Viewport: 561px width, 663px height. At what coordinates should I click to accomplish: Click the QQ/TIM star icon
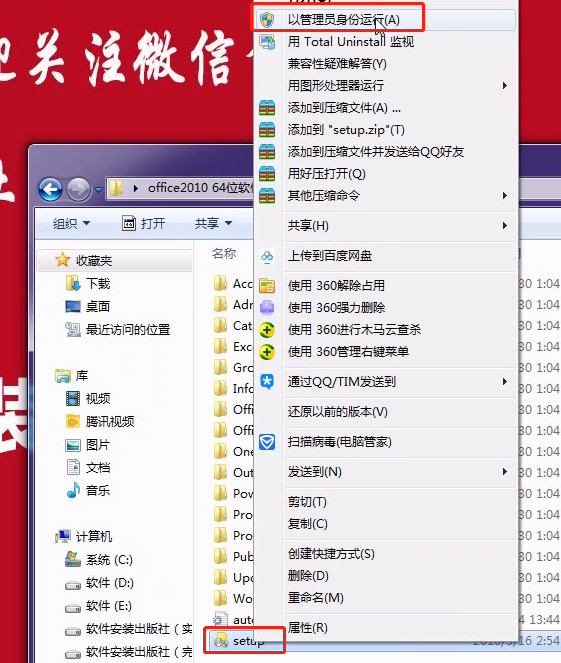267,382
